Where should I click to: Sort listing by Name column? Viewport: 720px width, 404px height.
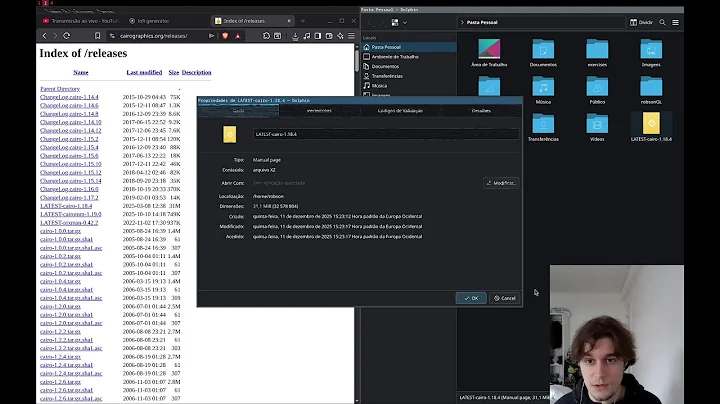click(x=81, y=73)
